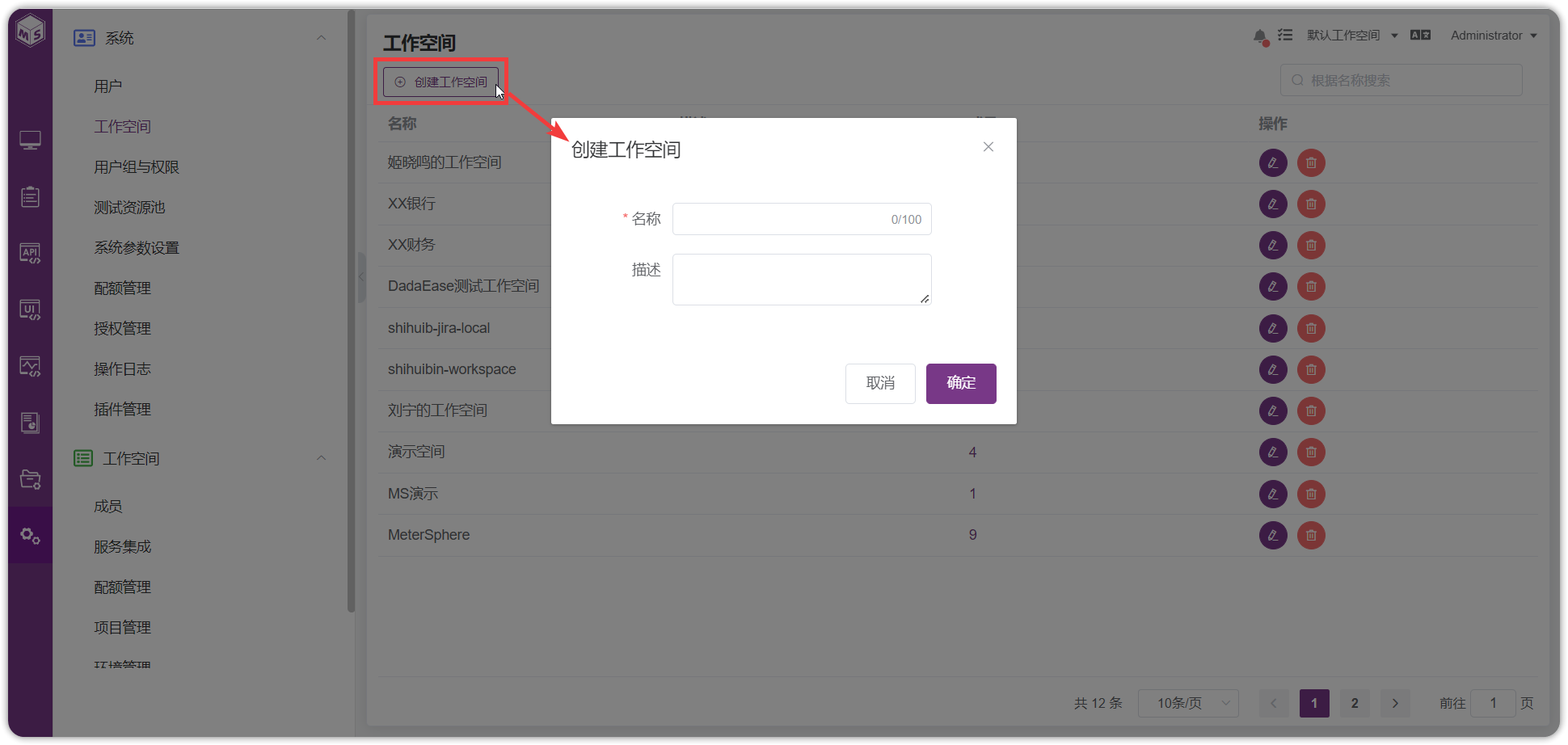Click the 前往 page number input
The height and width of the screenshot is (745, 1568).
[1493, 703]
